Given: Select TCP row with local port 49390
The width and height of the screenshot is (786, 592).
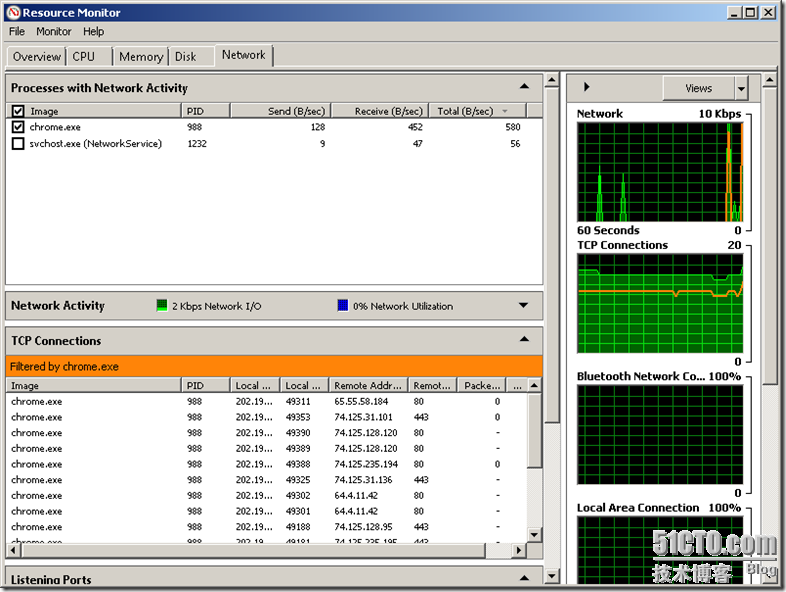Looking at the screenshot, I should click(x=267, y=433).
